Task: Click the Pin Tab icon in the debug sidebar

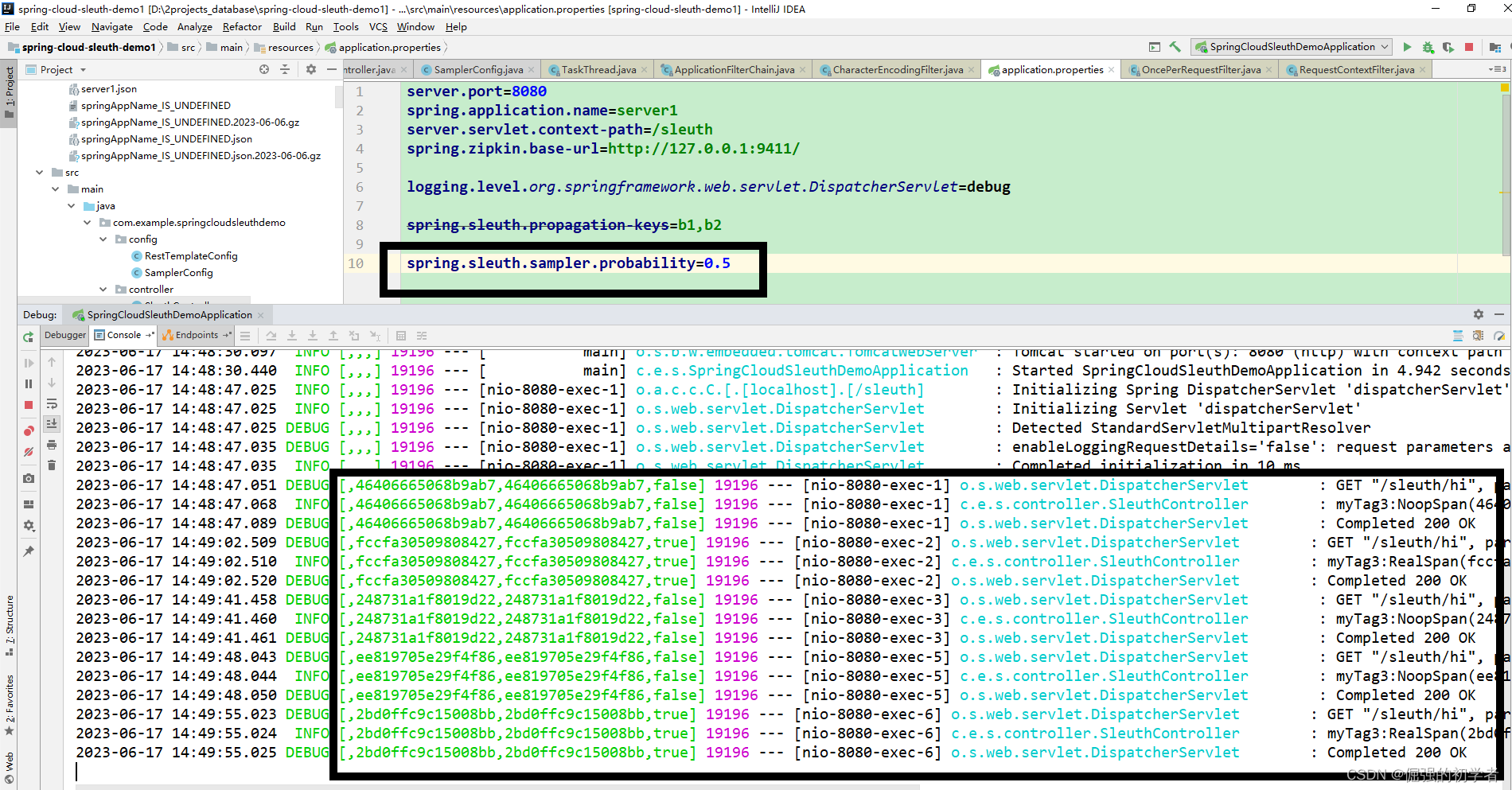Action: [29, 551]
